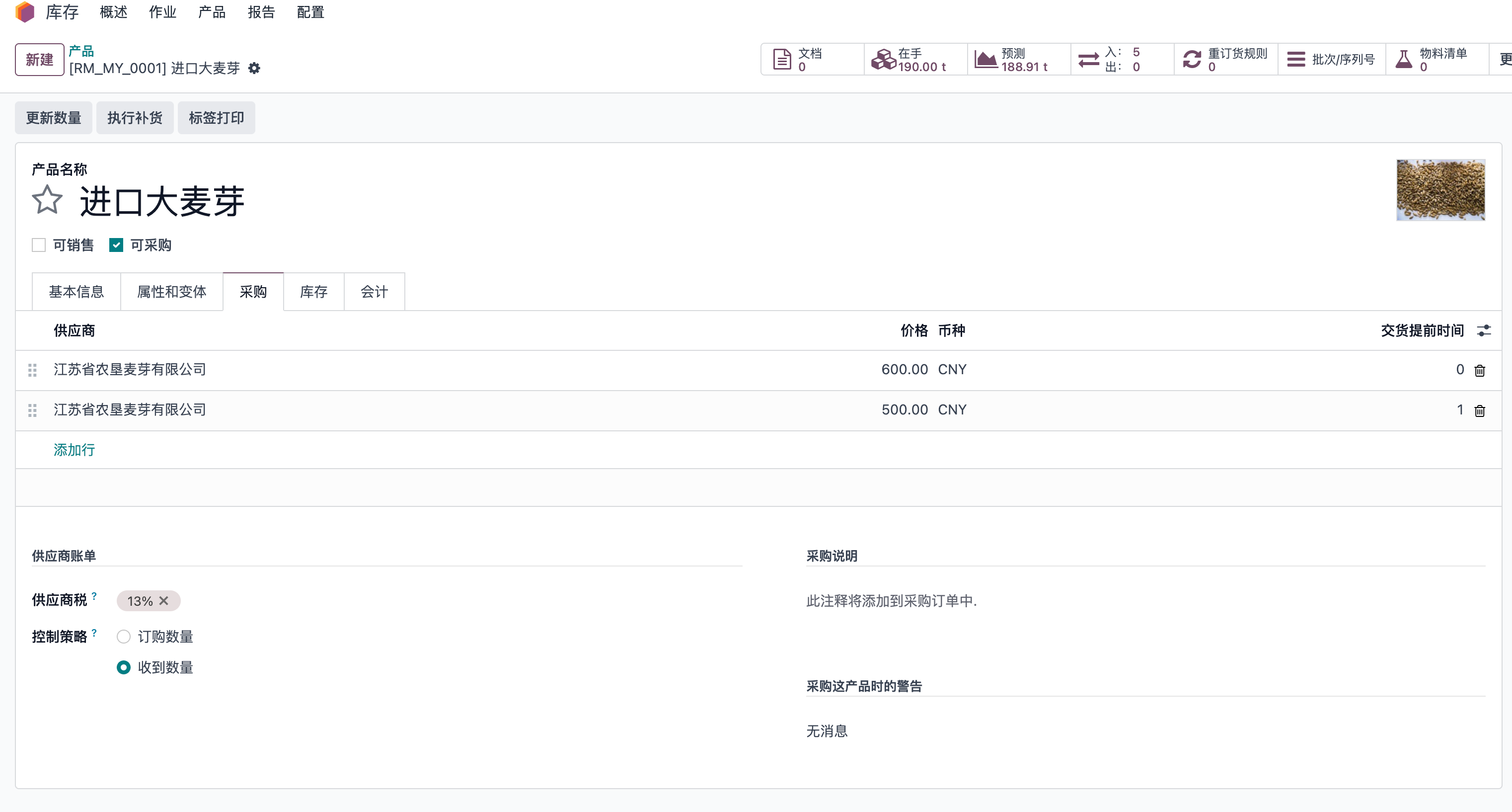Viewport: 1512px width, 812px height.
Task: Edit the 500.00 price cell
Action: click(905, 410)
